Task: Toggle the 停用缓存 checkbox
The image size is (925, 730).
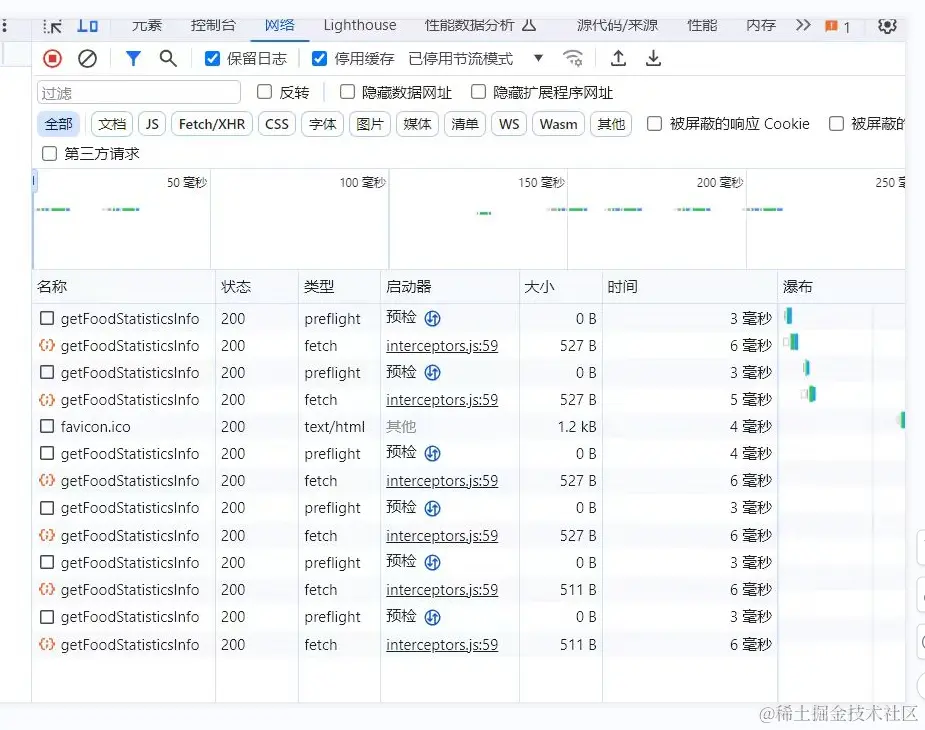Action: pos(319,58)
